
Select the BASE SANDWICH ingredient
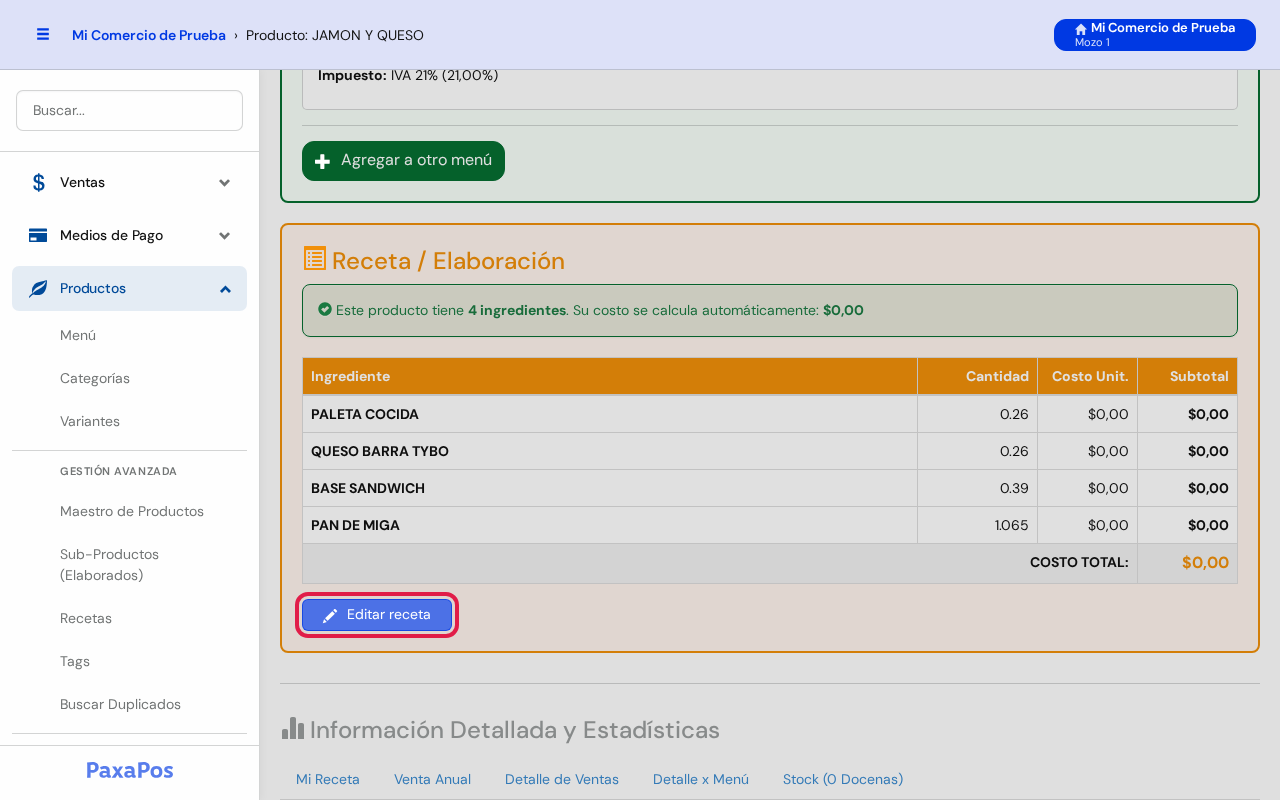coord(770,488)
